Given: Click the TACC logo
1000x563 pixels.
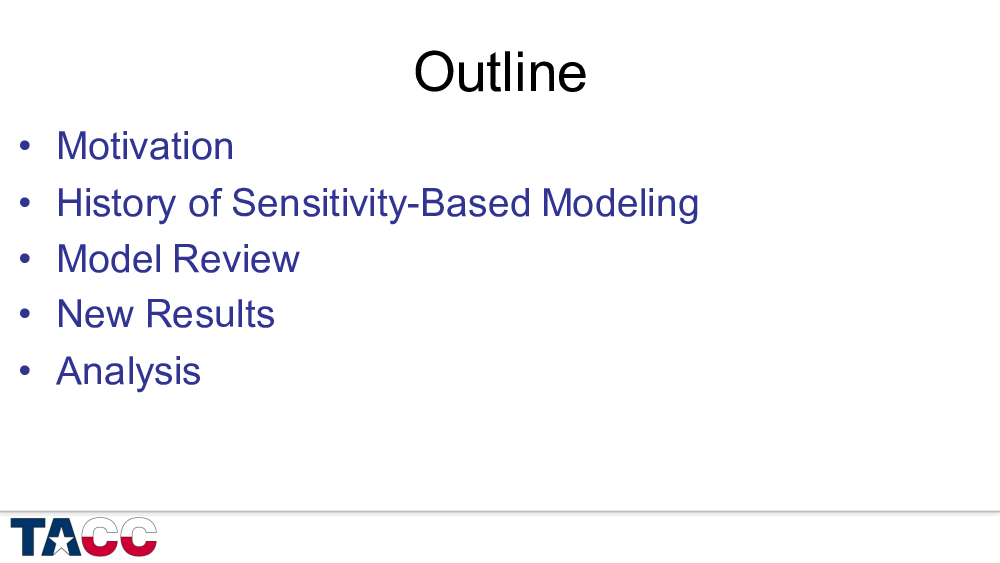Looking at the screenshot, I should coord(84,537).
